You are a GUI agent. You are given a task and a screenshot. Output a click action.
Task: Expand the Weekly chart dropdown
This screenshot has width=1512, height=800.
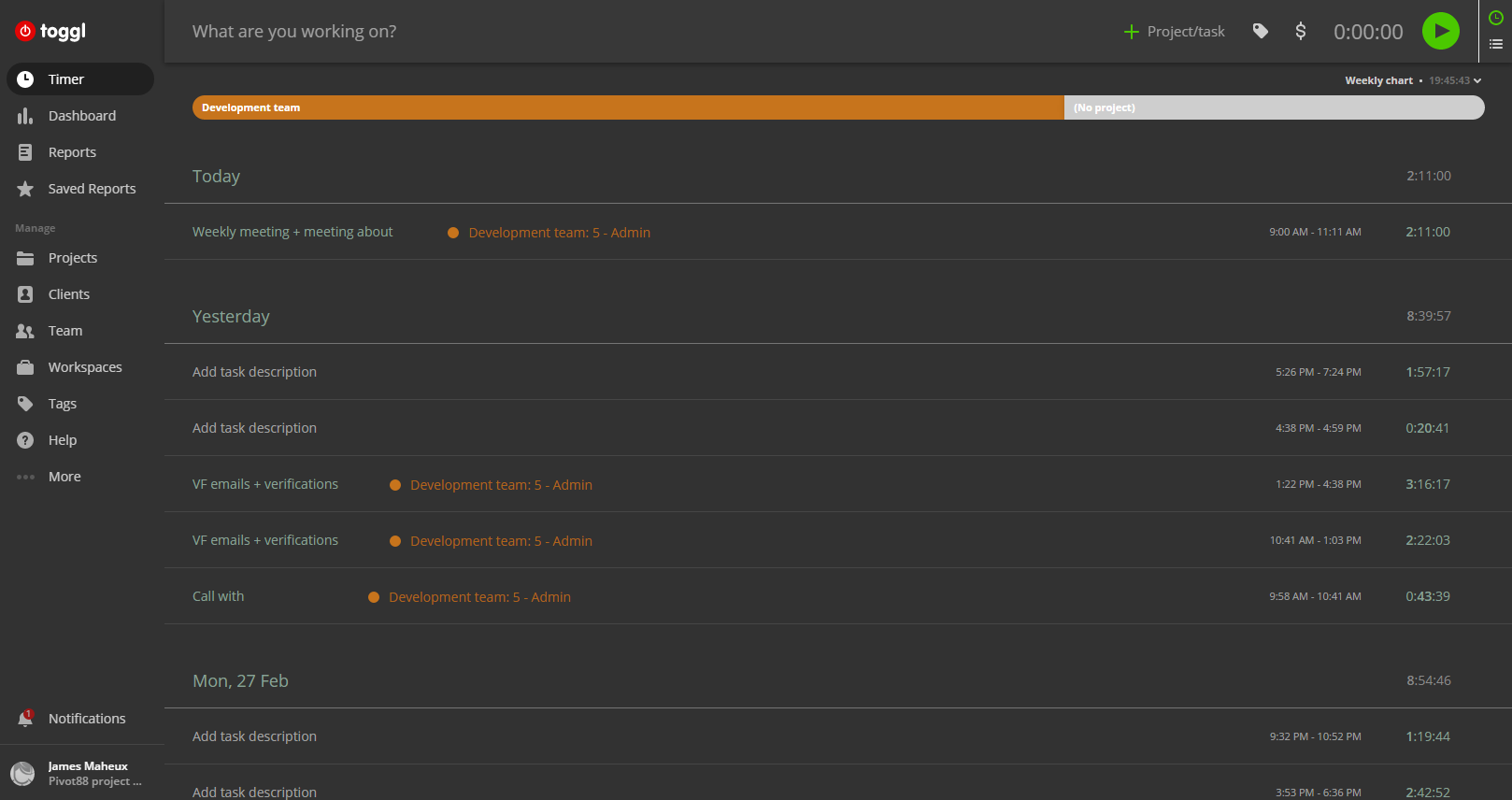[1413, 80]
